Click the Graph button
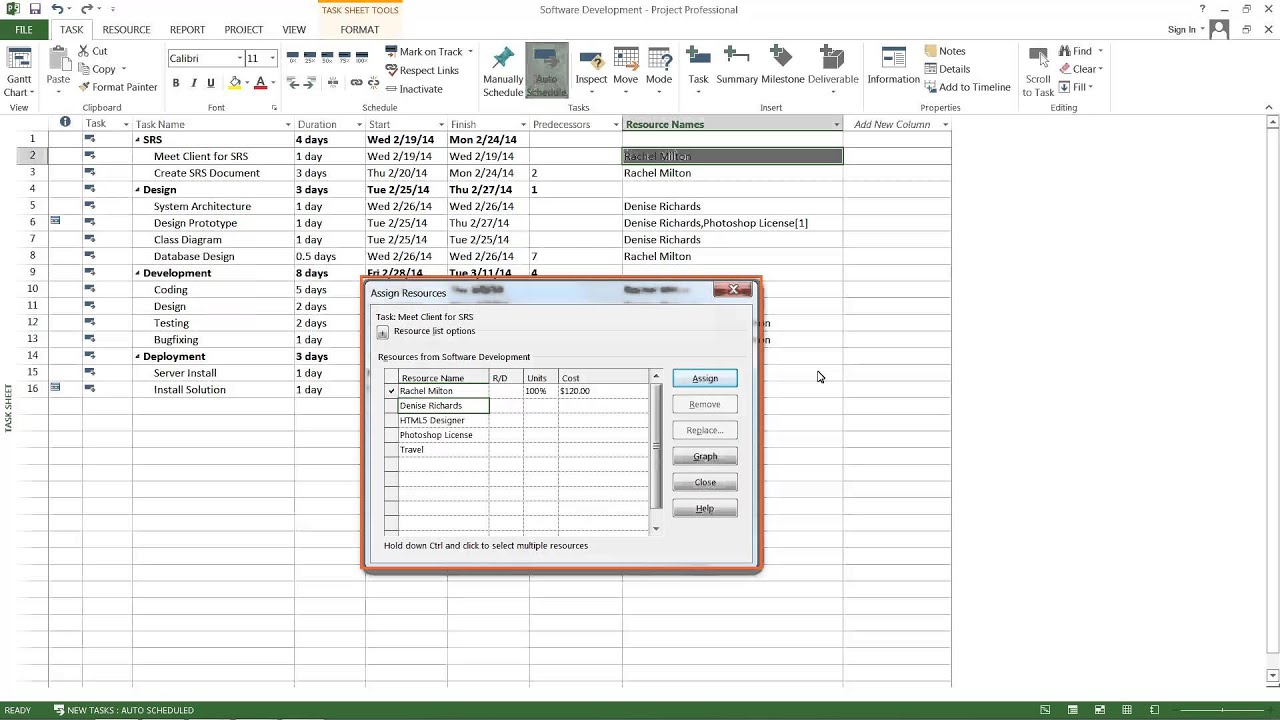Image resolution: width=1280 pixels, height=720 pixels. point(705,456)
